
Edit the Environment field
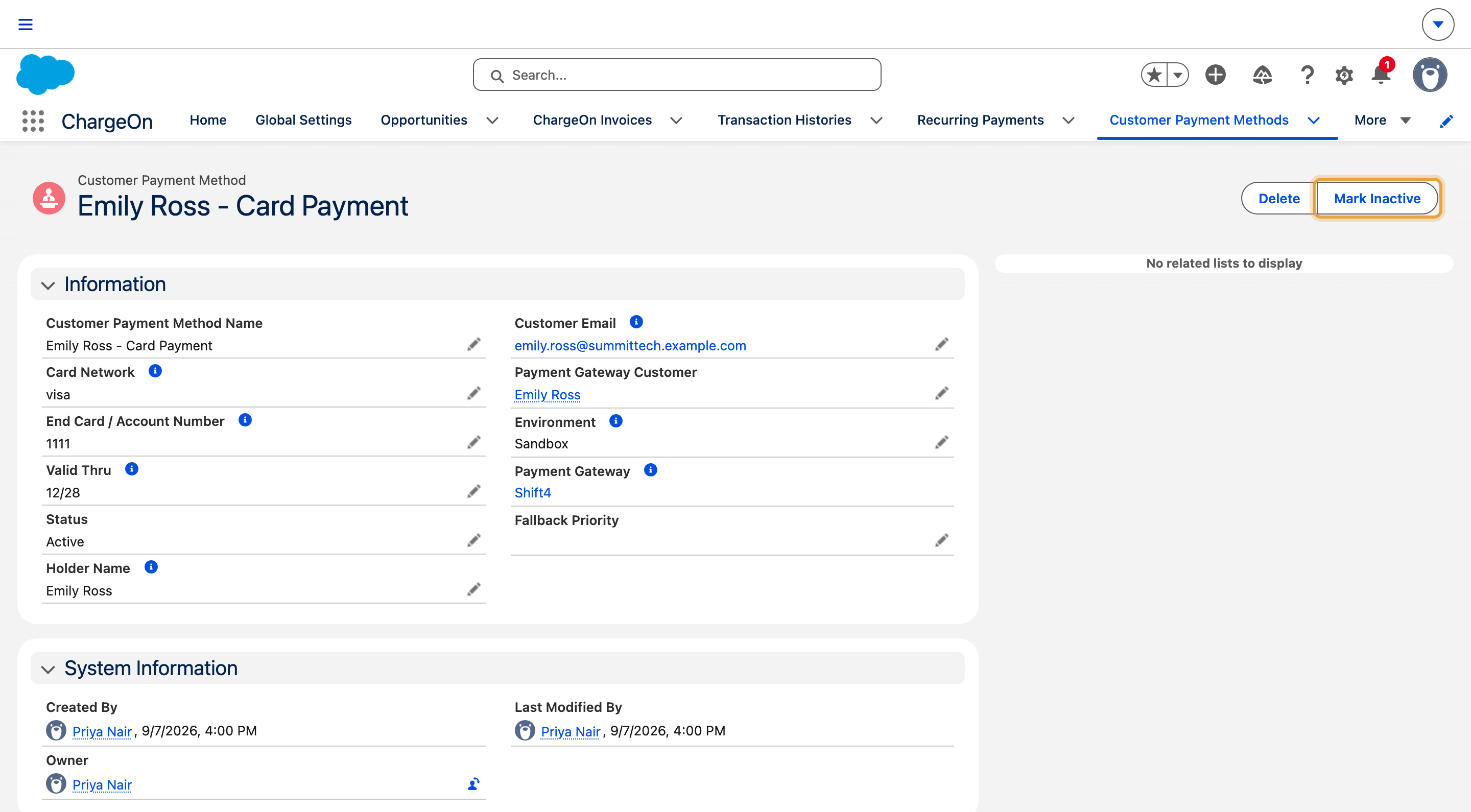(942, 443)
